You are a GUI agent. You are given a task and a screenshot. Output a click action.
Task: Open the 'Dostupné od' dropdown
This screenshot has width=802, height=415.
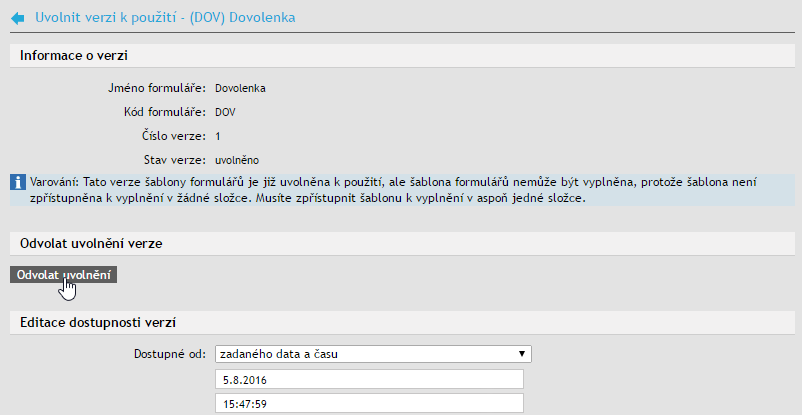(x=372, y=353)
